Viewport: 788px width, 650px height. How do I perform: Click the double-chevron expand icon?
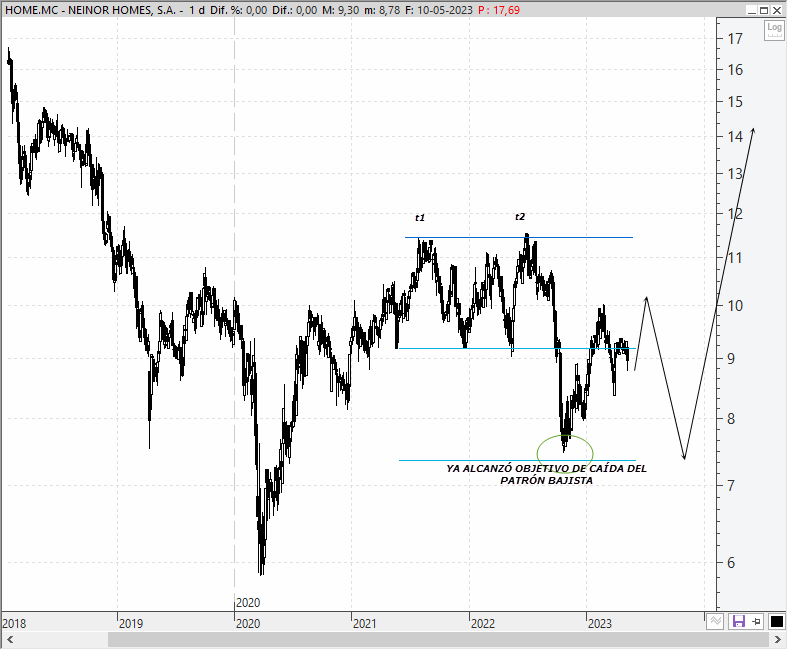(715, 621)
